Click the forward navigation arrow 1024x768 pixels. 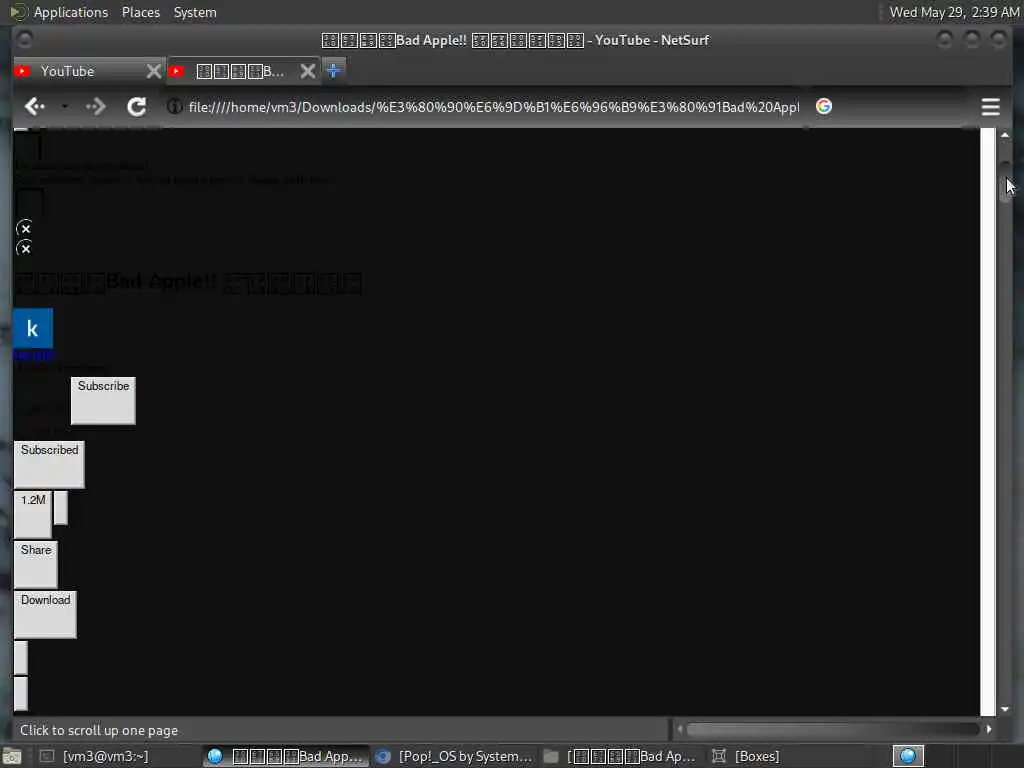coord(95,106)
